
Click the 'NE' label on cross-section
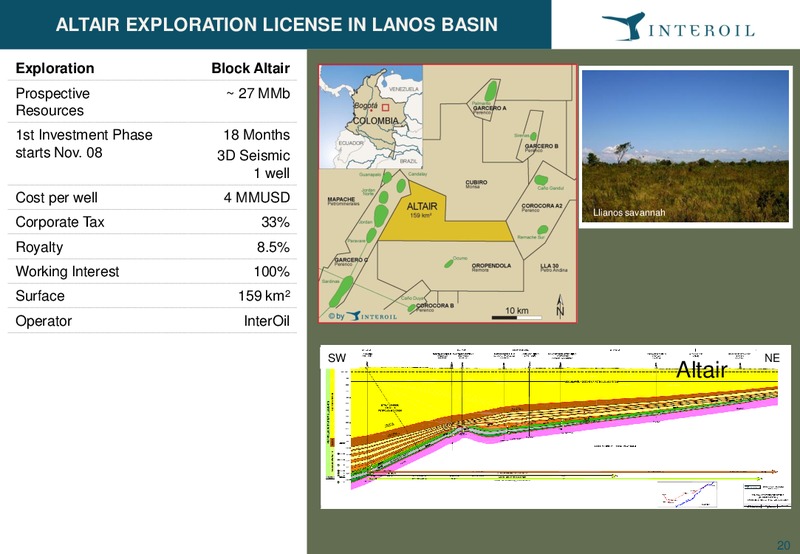coord(772,358)
